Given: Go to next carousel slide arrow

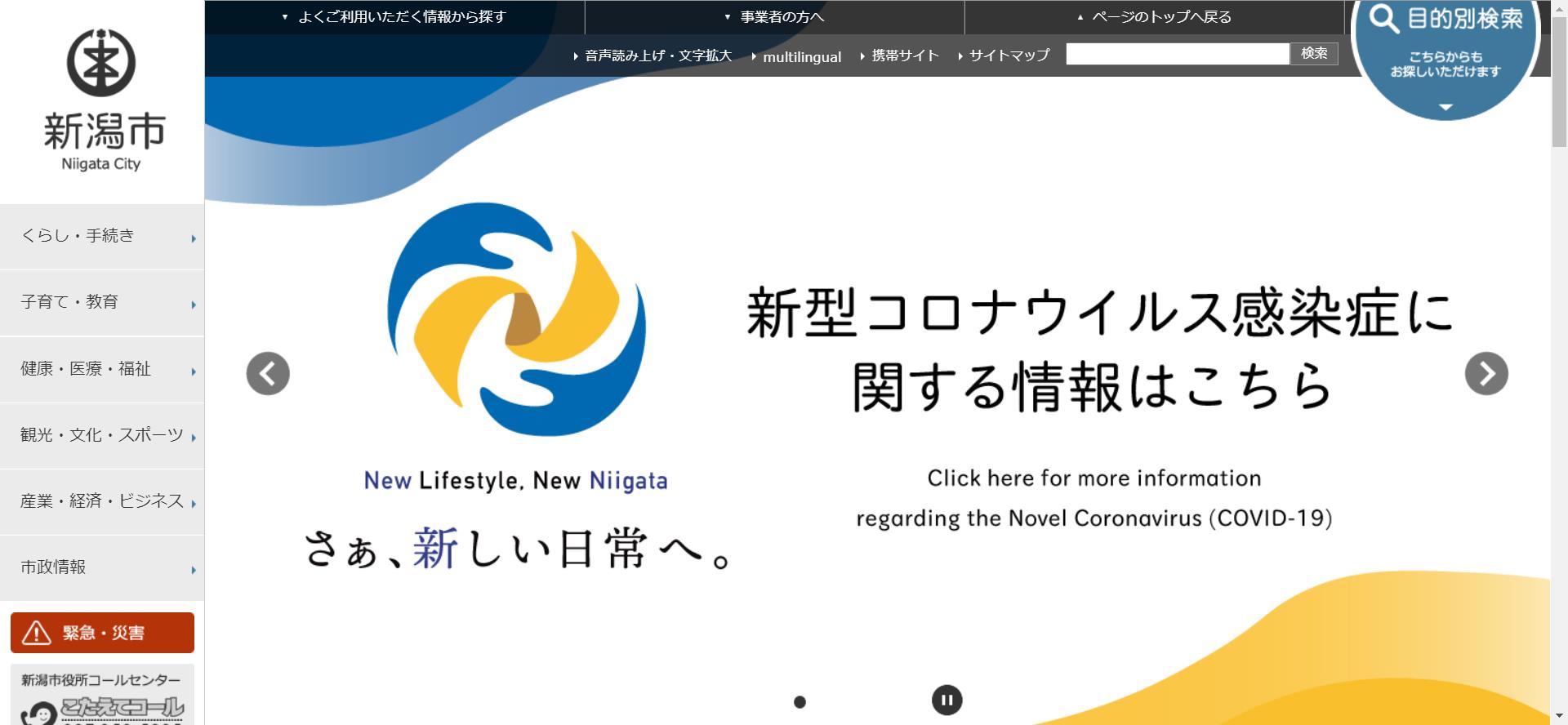Looking at the screenshot, I should point(1486,374).
